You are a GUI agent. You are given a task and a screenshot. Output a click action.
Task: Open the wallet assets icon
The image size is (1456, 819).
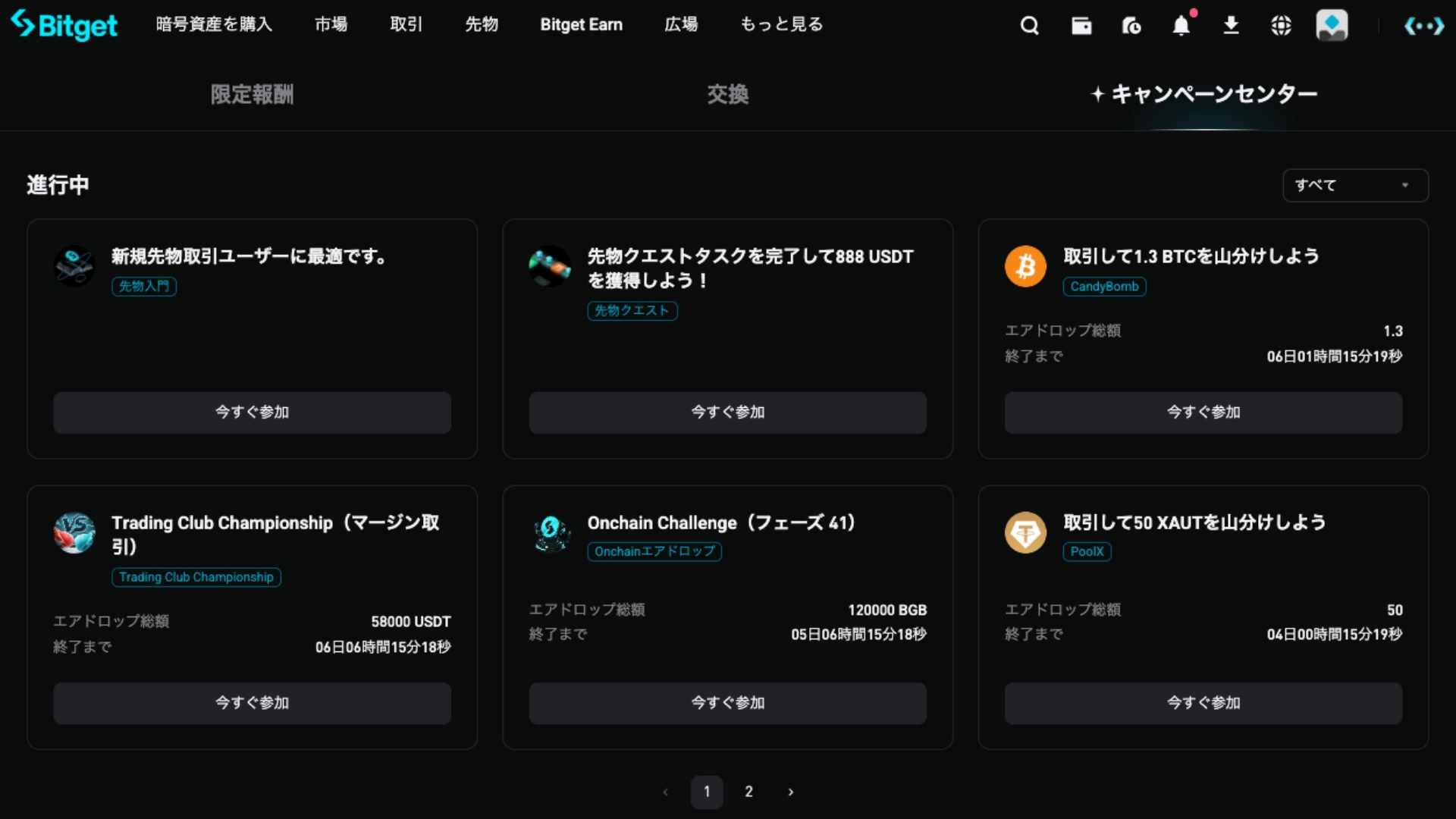coord(1081,25)
